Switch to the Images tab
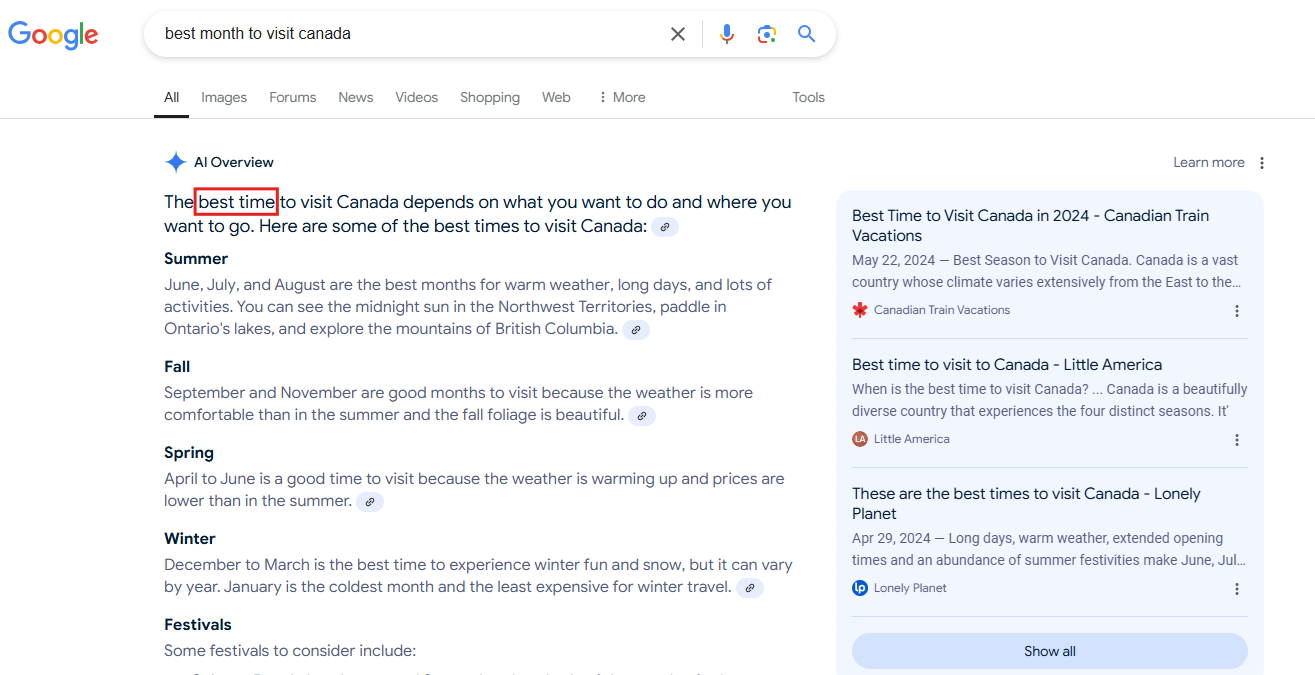The height and width of the screenshot is (675, 1315). click(x=224, y=97)
